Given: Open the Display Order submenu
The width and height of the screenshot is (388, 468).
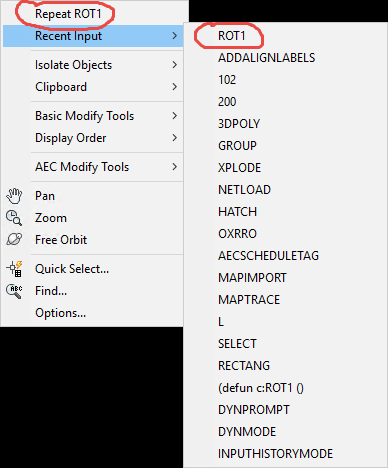Looking at the screenshot, I should [x=93, y=138].
